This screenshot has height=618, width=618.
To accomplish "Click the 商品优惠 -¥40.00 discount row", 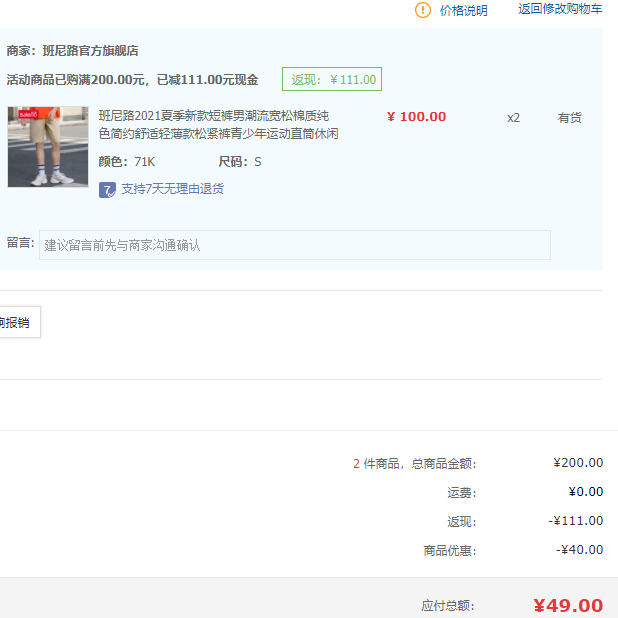I will 579,550.
